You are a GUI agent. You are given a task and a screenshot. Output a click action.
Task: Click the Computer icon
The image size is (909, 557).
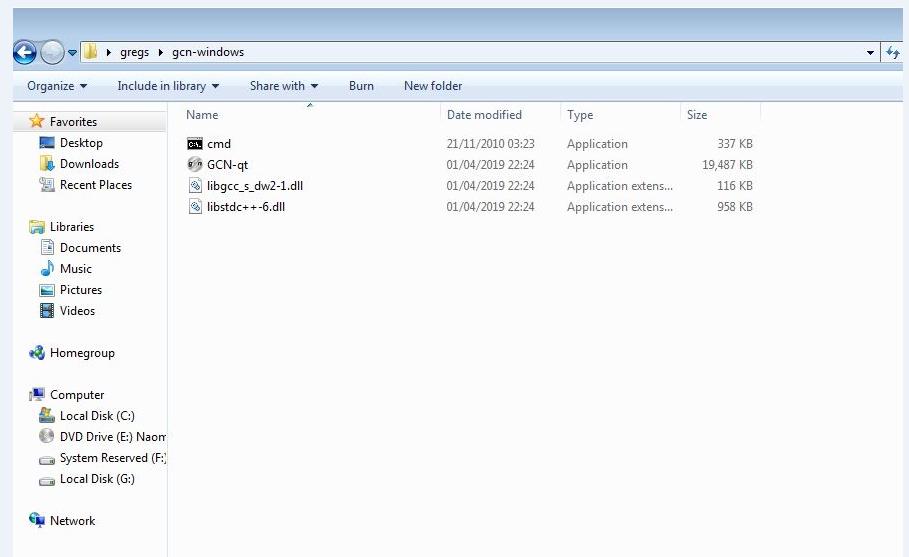(x=37, y=394)
